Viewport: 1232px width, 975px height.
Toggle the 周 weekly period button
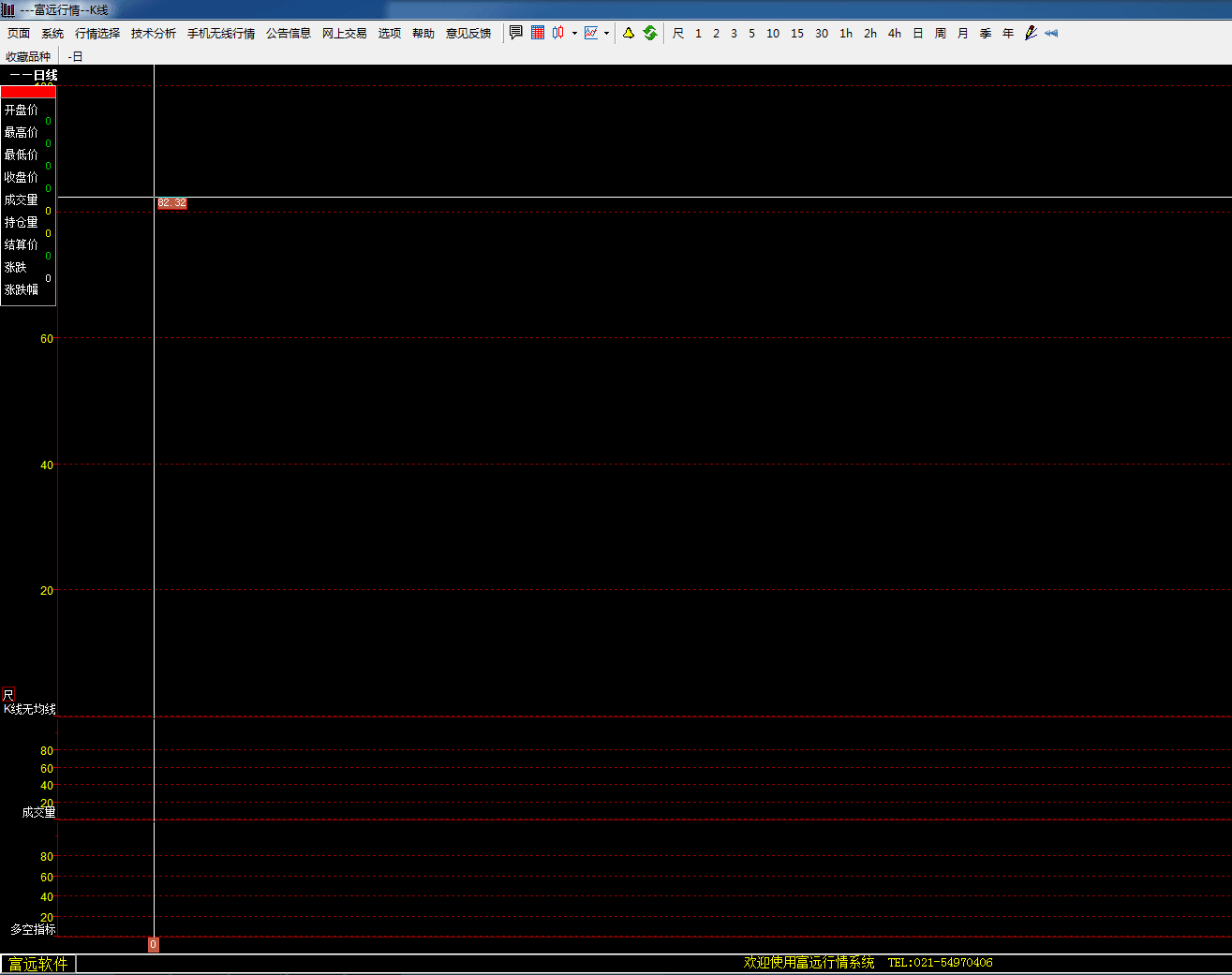click(x=940, y=33)
